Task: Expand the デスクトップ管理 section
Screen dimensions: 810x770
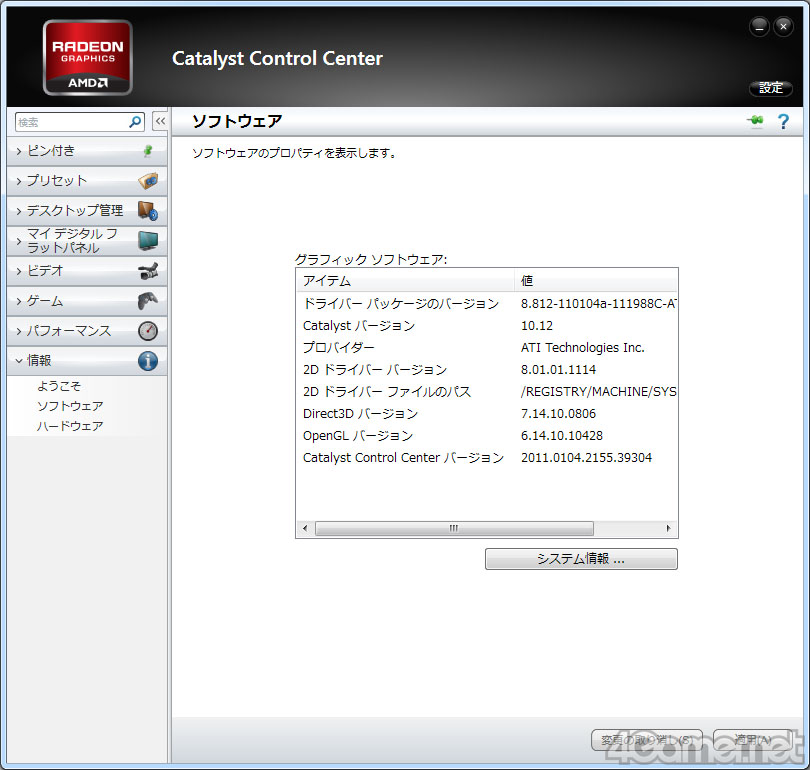Action: tap(87, 211)
